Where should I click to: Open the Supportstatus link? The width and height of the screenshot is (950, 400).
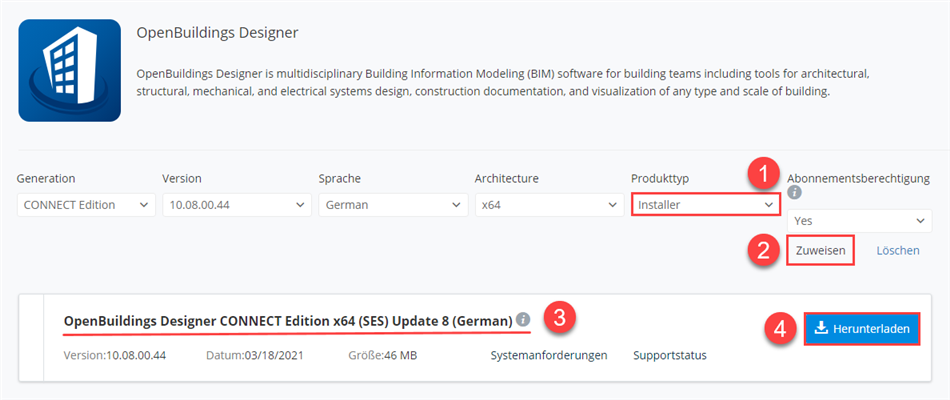[670, 355]
